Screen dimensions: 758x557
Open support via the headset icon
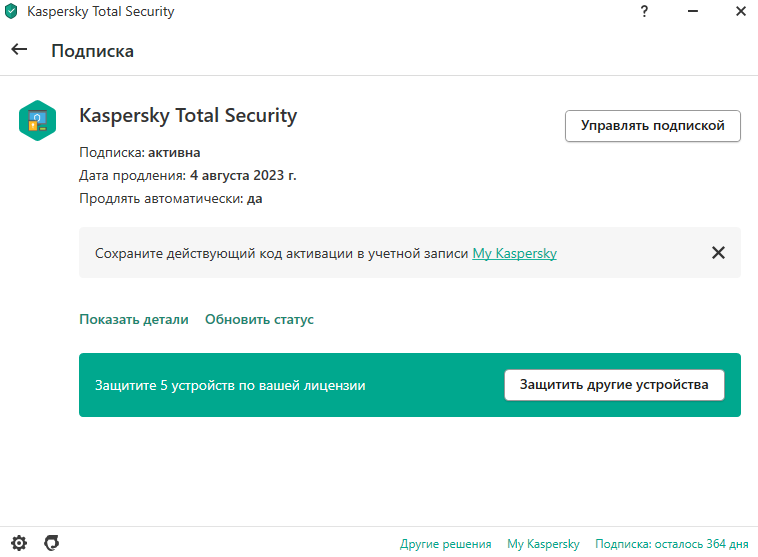point(52,543)
